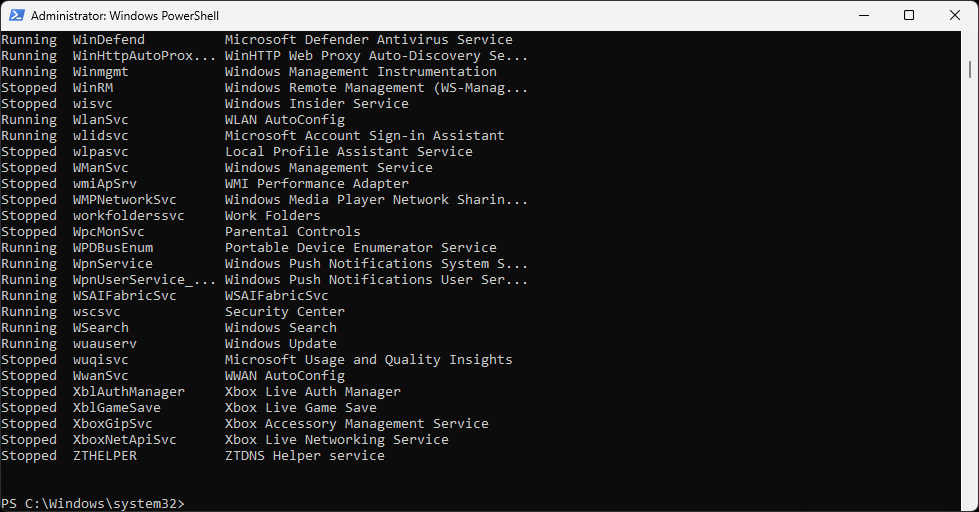
Task: Maximize the PowerShell window
Action: [x=909, y=15]
